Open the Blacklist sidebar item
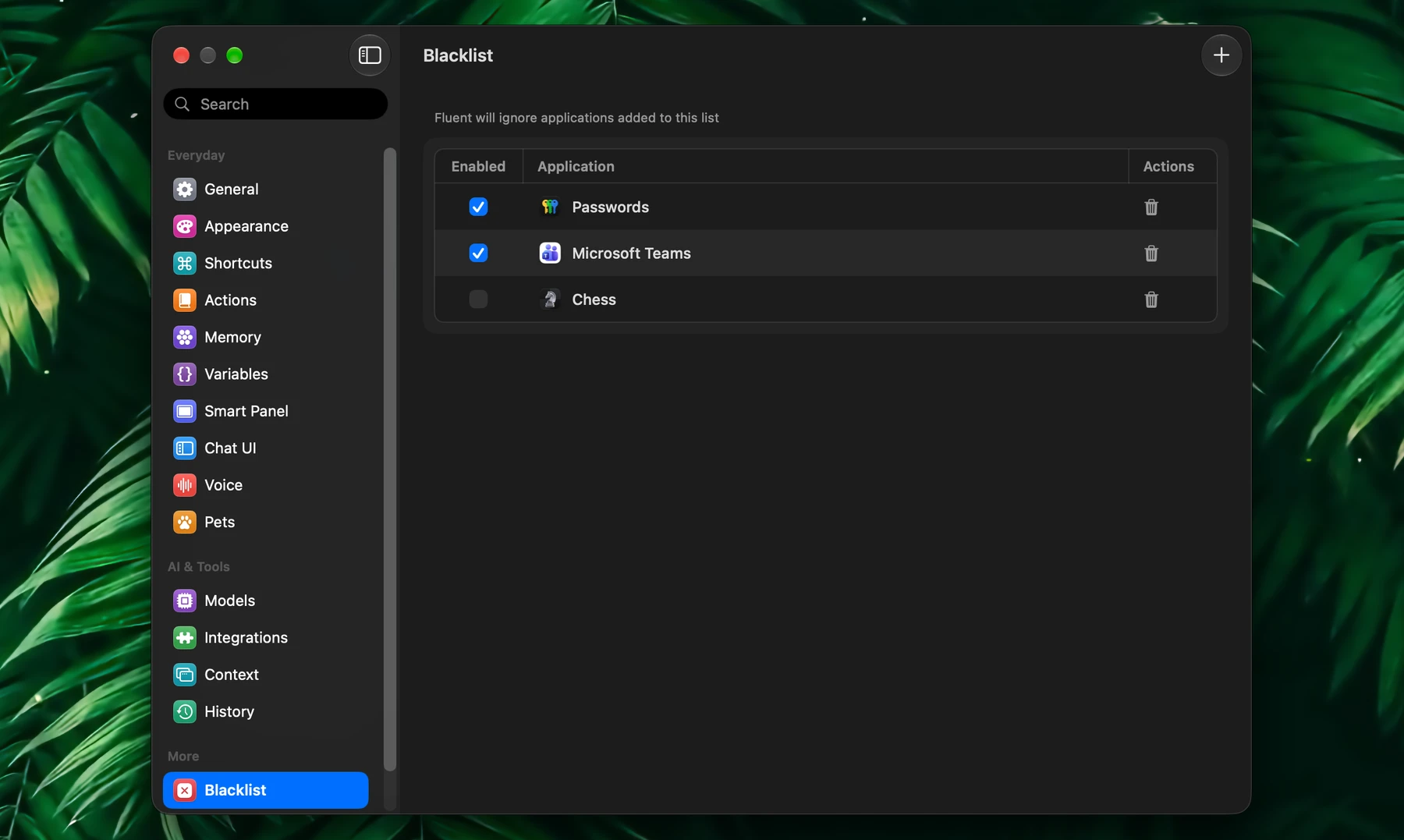This screenshot has height=840, width=1404. (x=265, y=790)
